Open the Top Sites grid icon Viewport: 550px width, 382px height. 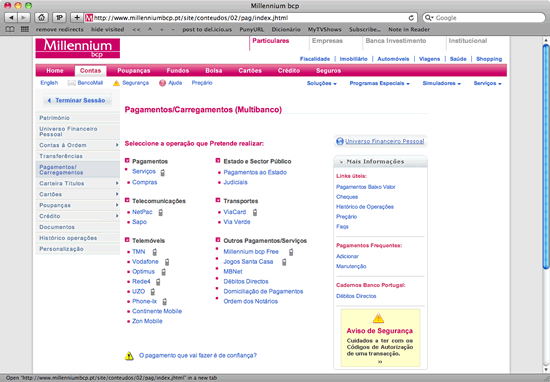(25, 29)
